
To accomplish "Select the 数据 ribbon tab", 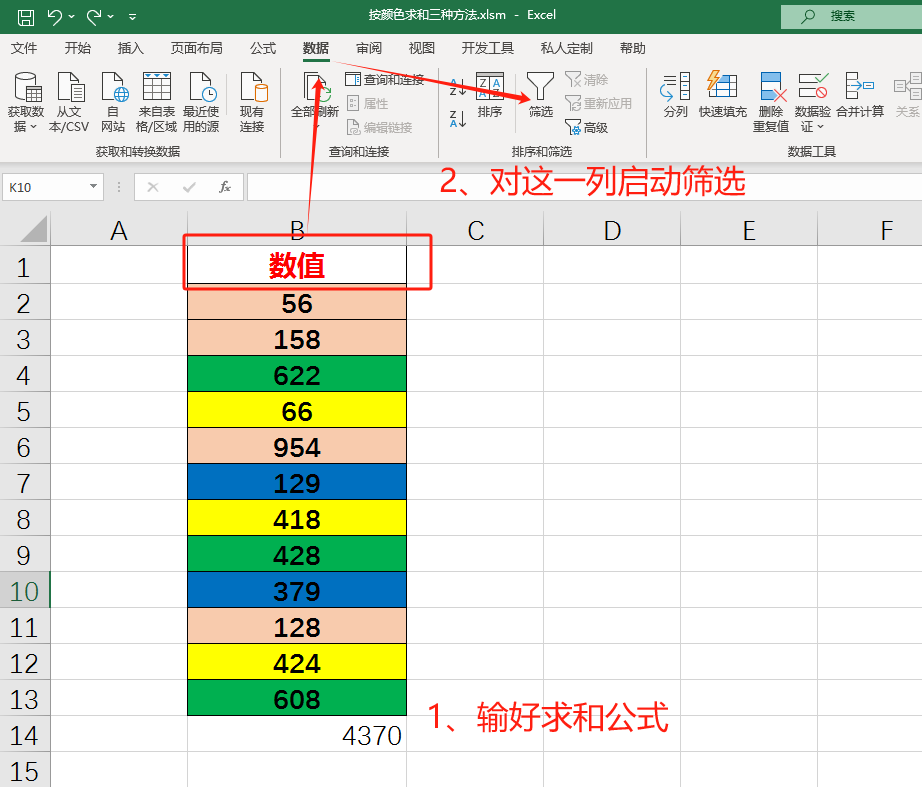I will (x=316, y=48).
